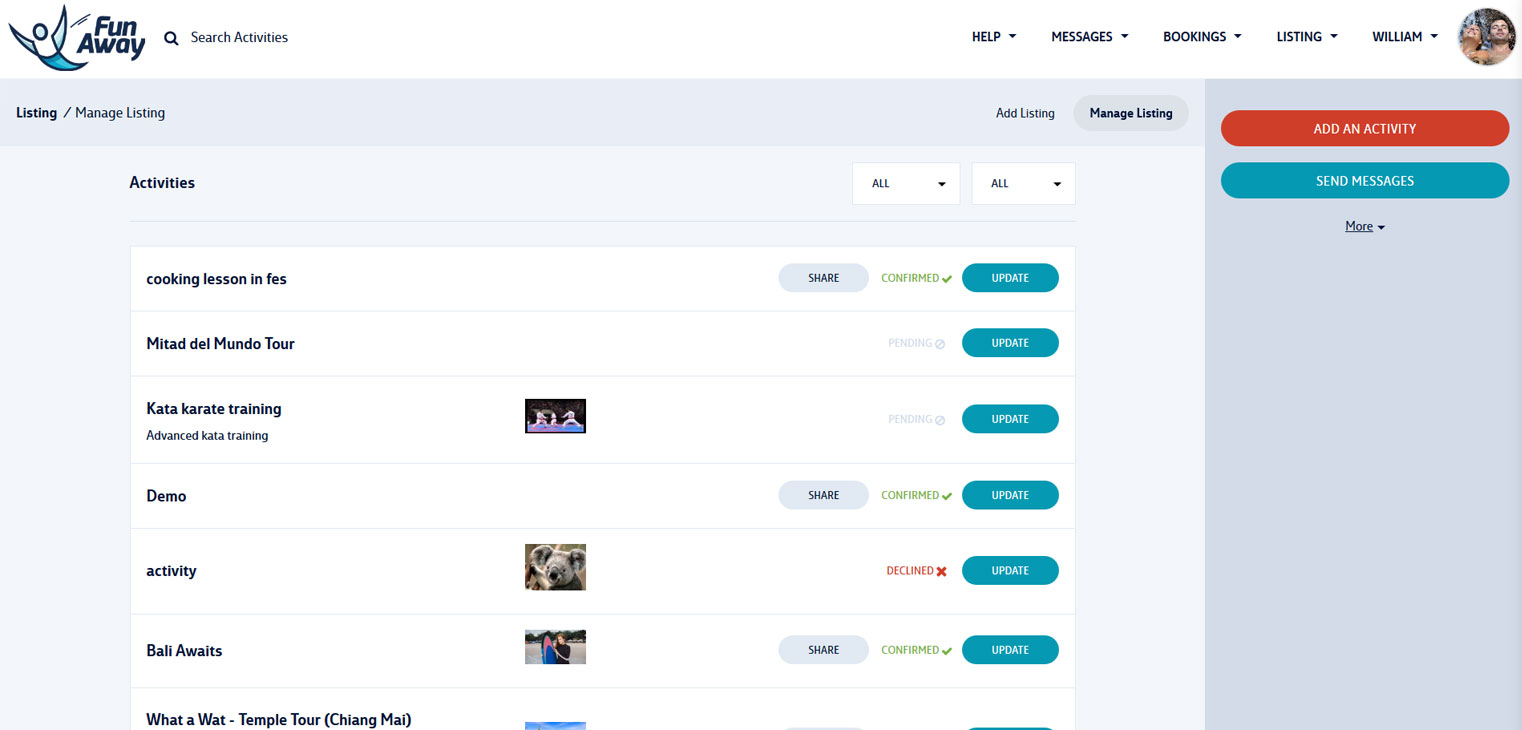Click the Kata karate training thumbnail
The image size is (1522, 730).
point(555,416)
